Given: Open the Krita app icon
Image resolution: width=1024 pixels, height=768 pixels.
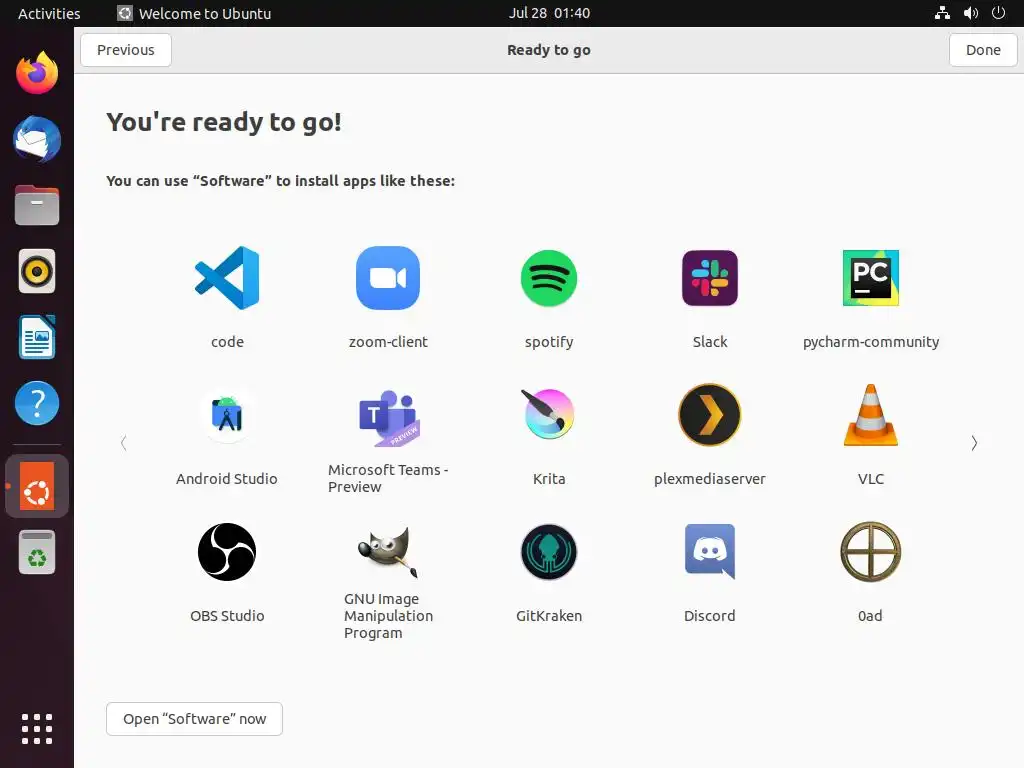Looking at the screenshot, I should (x=549, y=414).
